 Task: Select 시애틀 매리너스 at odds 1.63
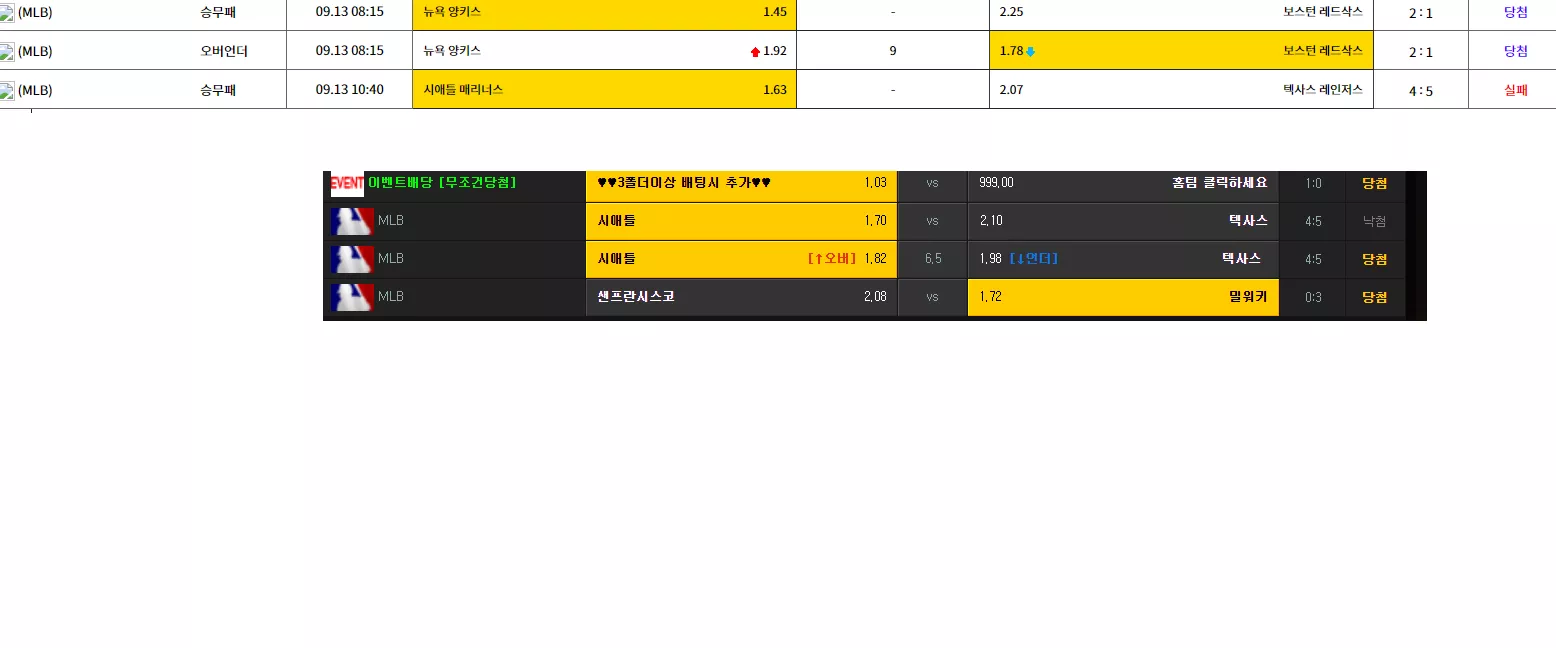coord(604,90)
